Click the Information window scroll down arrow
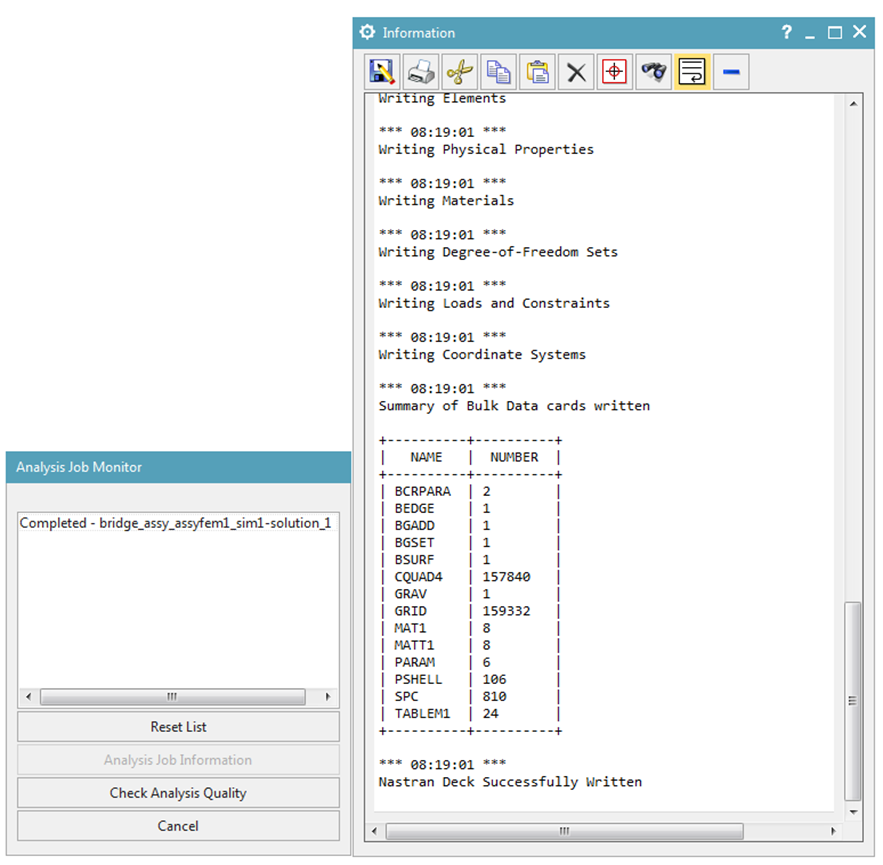This screenshot has height=865, width=883. point(854,812)
